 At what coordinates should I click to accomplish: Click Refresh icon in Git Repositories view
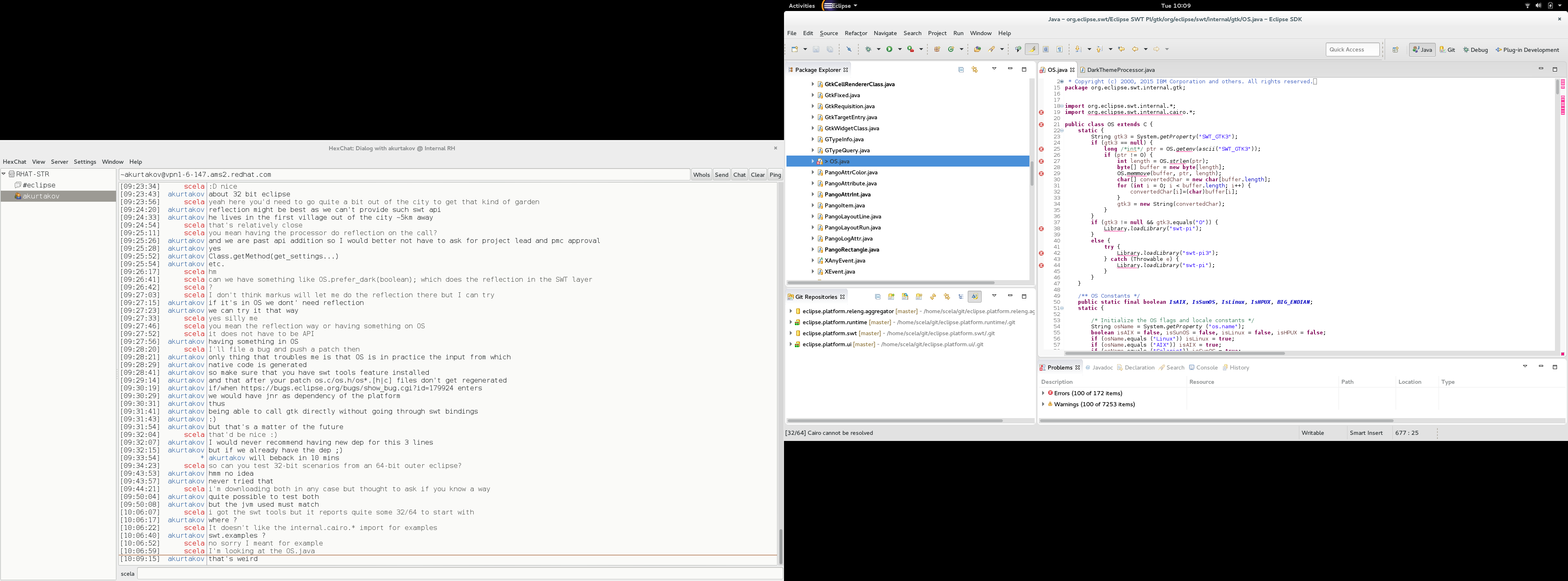click(x=933, y=297)
